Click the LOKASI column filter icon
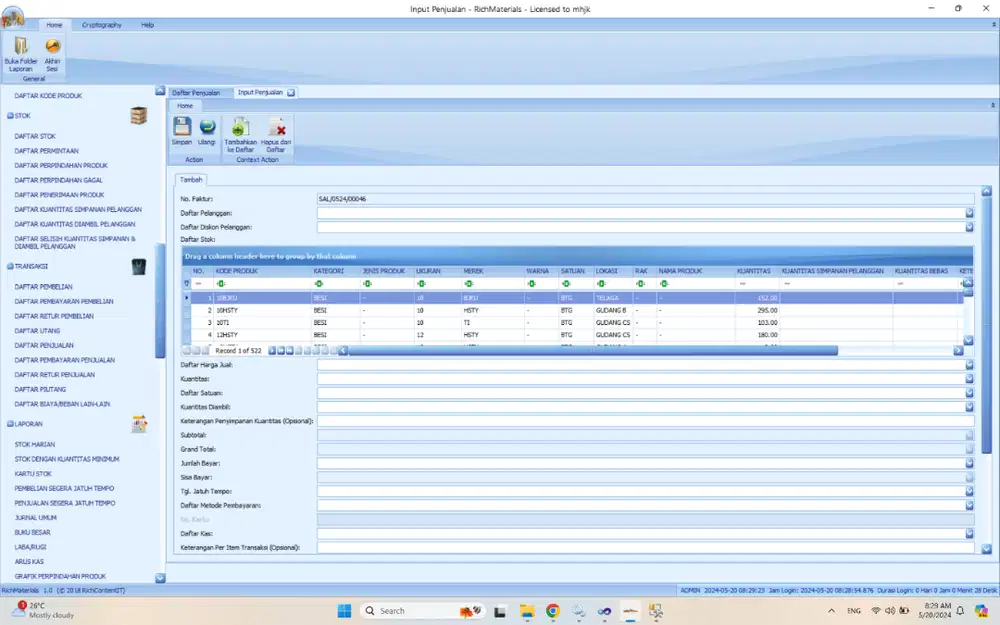This screenshot has width=1000, height=625. (601, 284)
